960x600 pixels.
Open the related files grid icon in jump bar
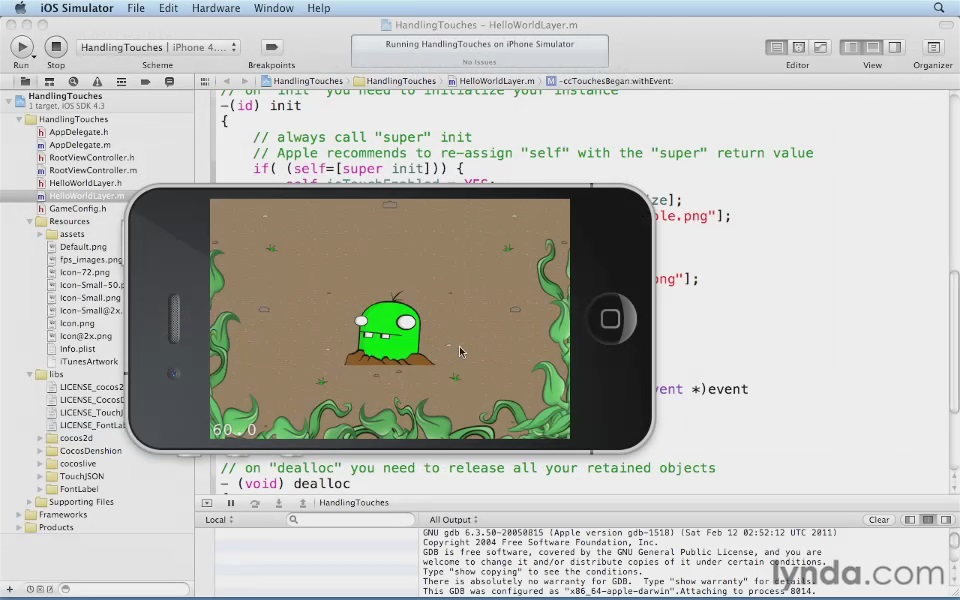[205, 81]
